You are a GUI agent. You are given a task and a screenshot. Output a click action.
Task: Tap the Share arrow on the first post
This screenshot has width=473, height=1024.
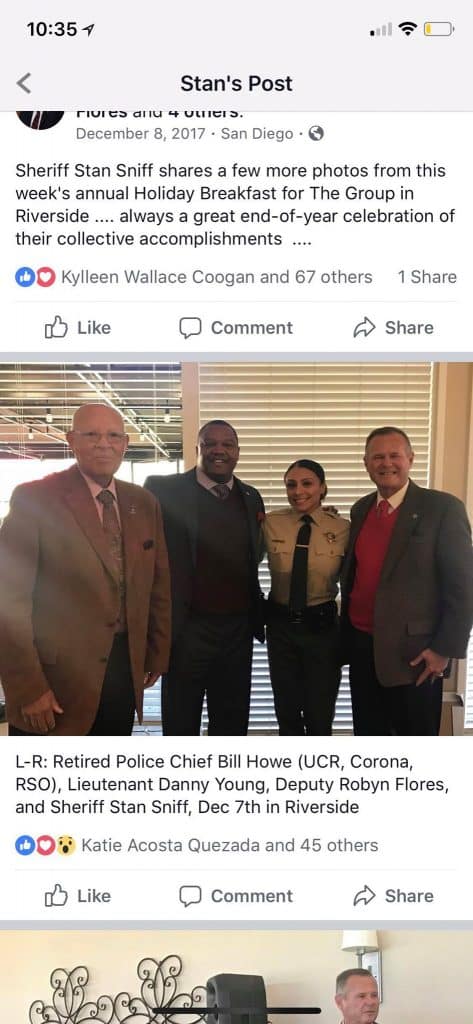(x=393, y=328)
